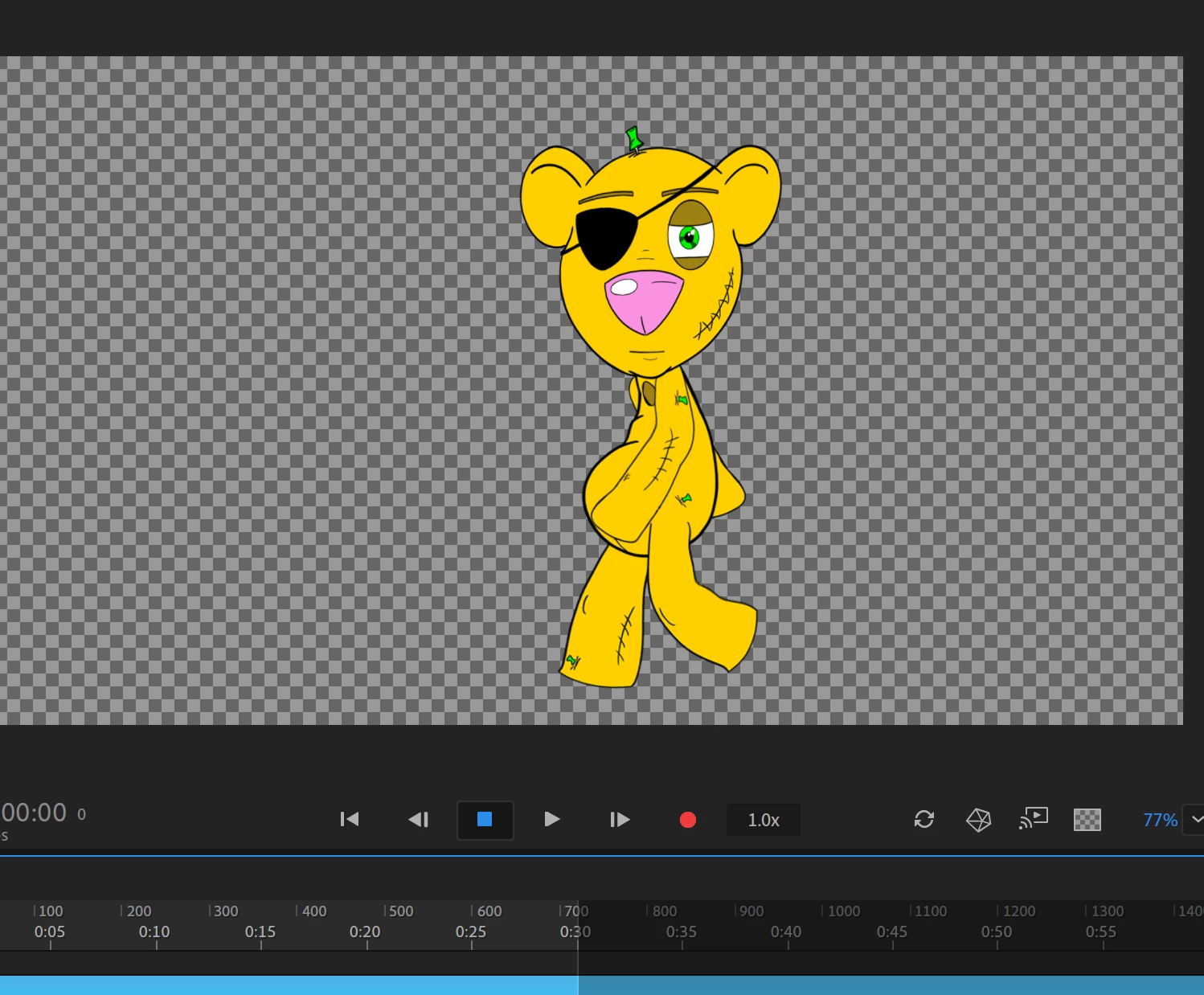Toggle the transparency grid background
The image size is (1204, 995).
point(1087,820)
